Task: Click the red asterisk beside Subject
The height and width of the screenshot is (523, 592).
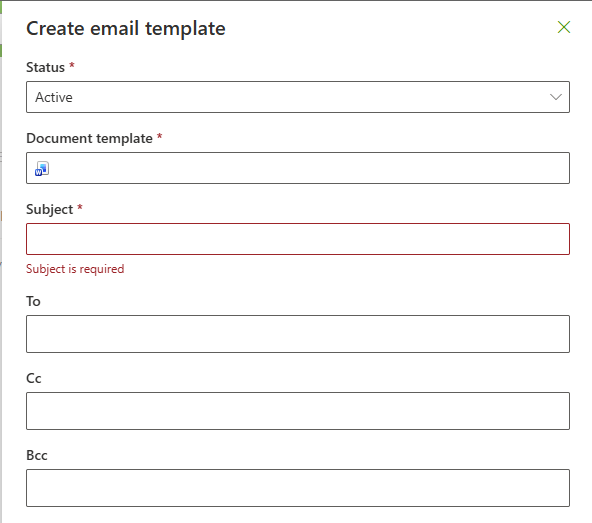Action: (x=80, y=207)
